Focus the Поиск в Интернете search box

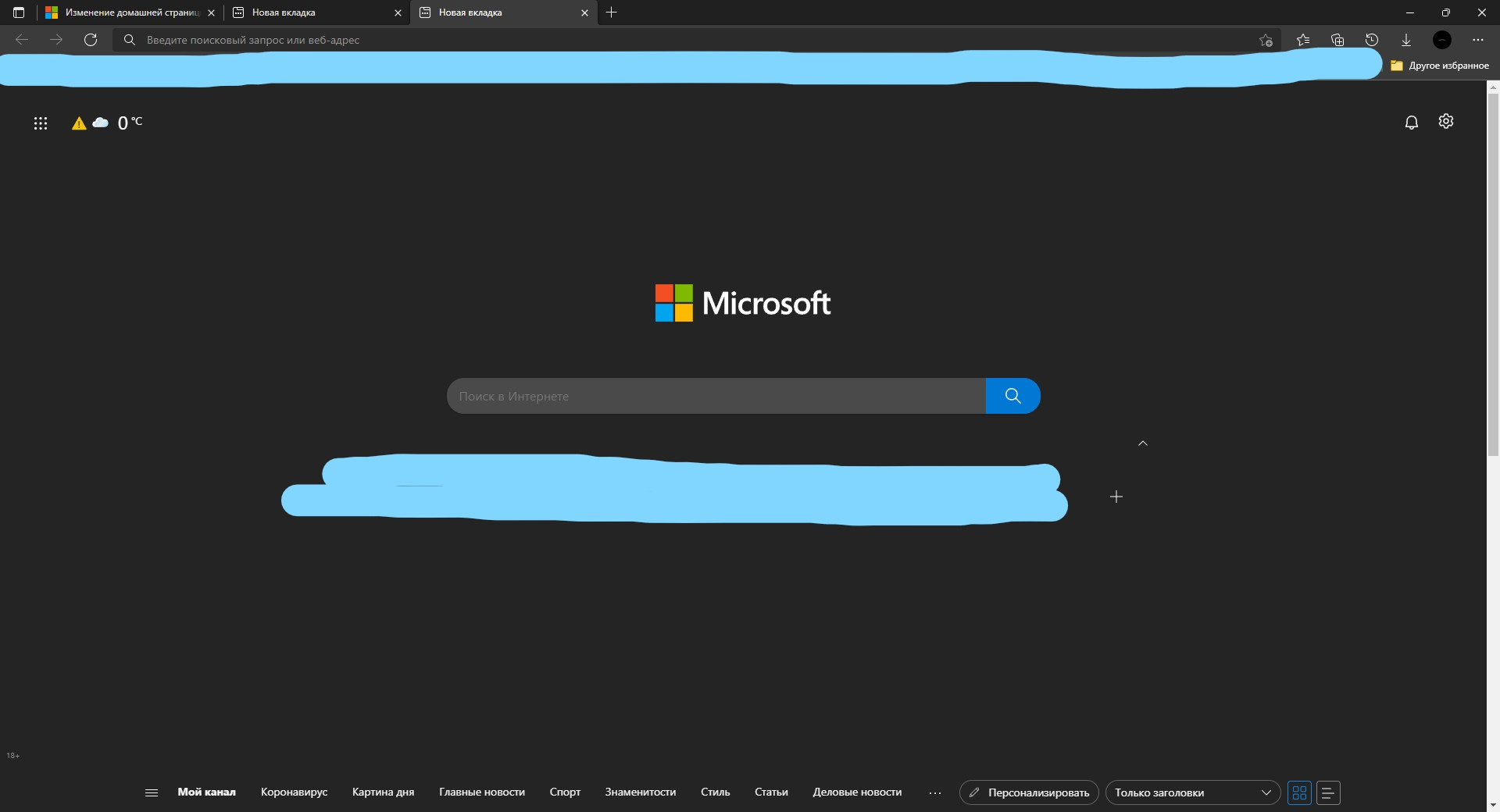click(716, 396)
